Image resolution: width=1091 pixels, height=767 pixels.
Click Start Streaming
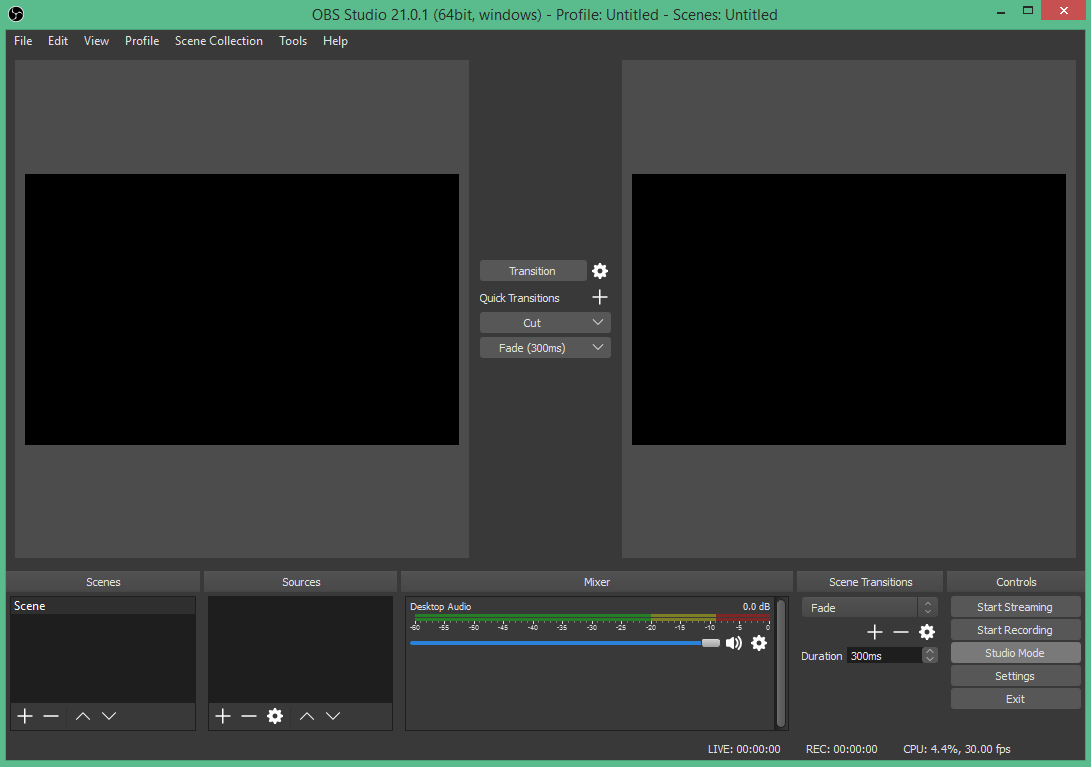tap(1015, 606)
